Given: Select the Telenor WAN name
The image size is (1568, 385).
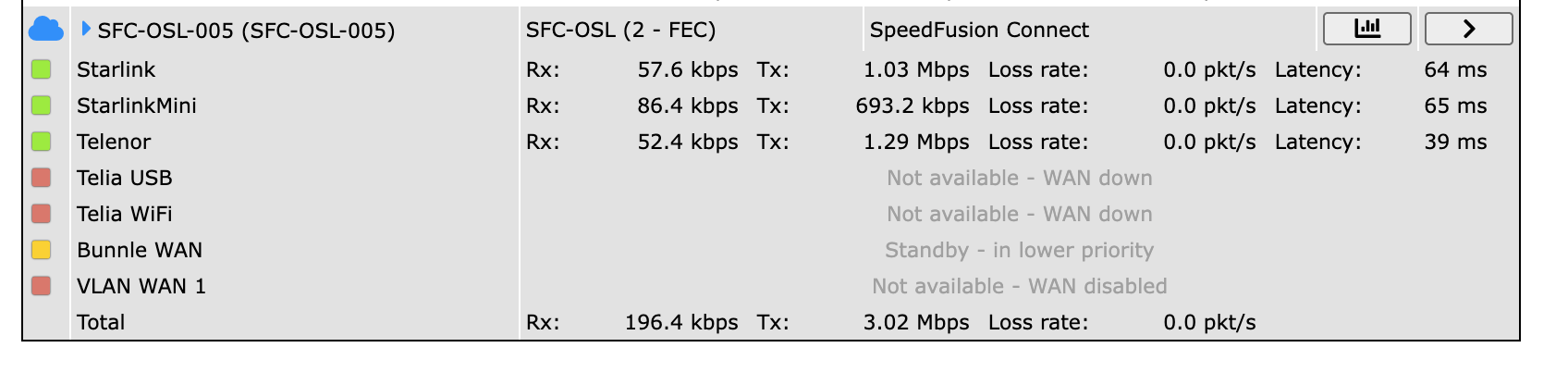Looking at the screenshot, I should pyautogui.click(x=113, y=142).
